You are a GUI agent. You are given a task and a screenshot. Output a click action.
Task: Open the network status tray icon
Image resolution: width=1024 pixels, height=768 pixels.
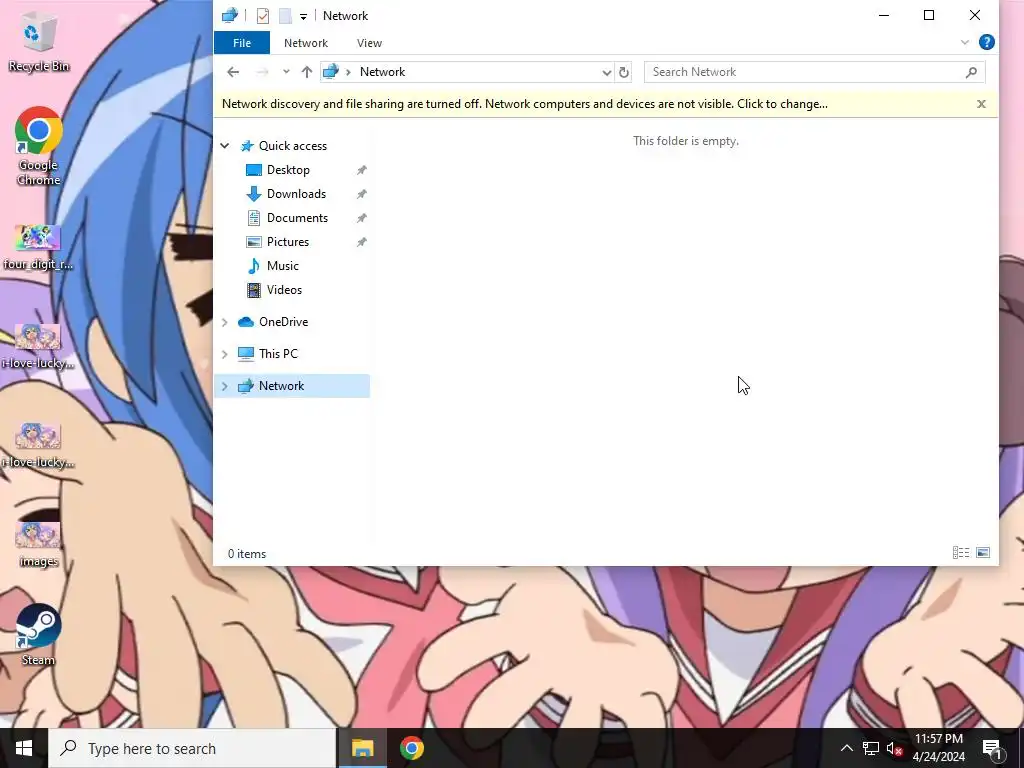(x=871, y=748)
